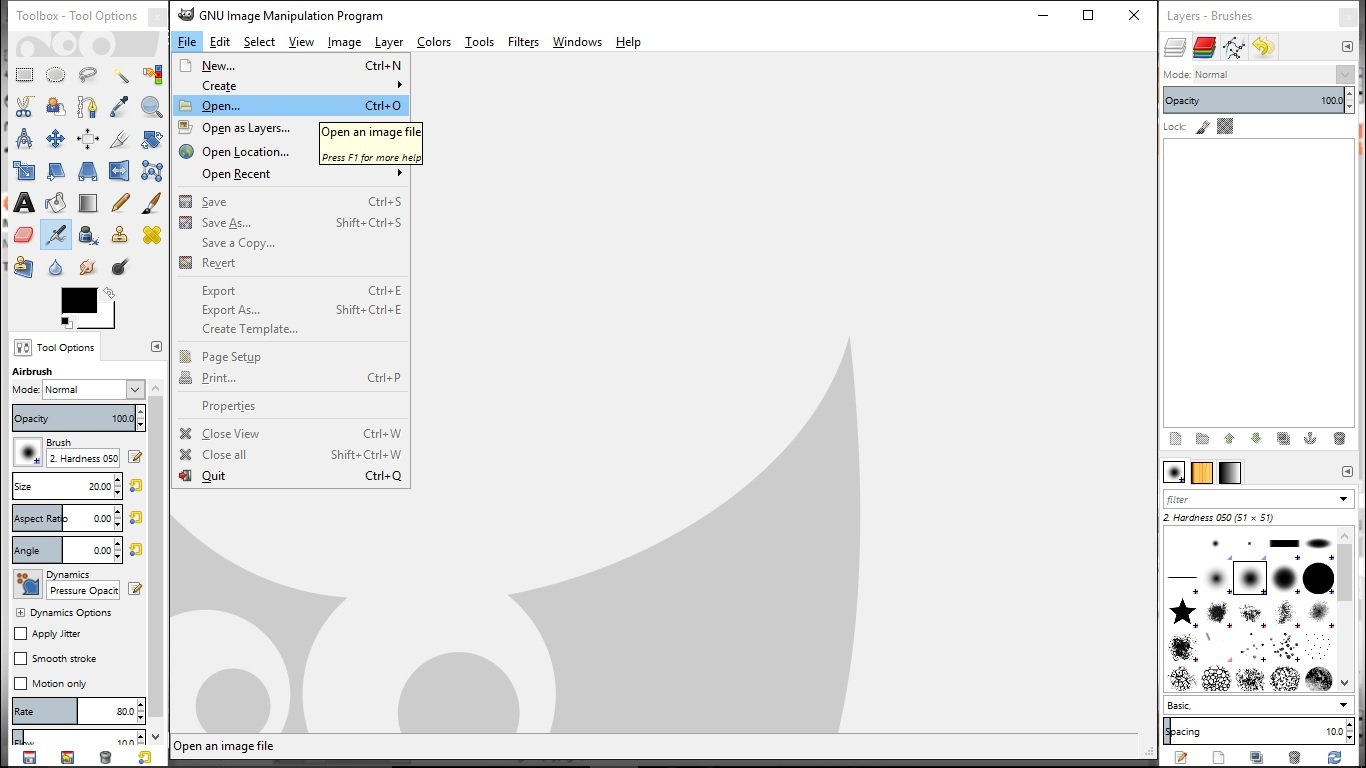Open the airbrush Mode dropdown
The width and height of the screenshot is (1366, 768).
[x=94, y=390]
